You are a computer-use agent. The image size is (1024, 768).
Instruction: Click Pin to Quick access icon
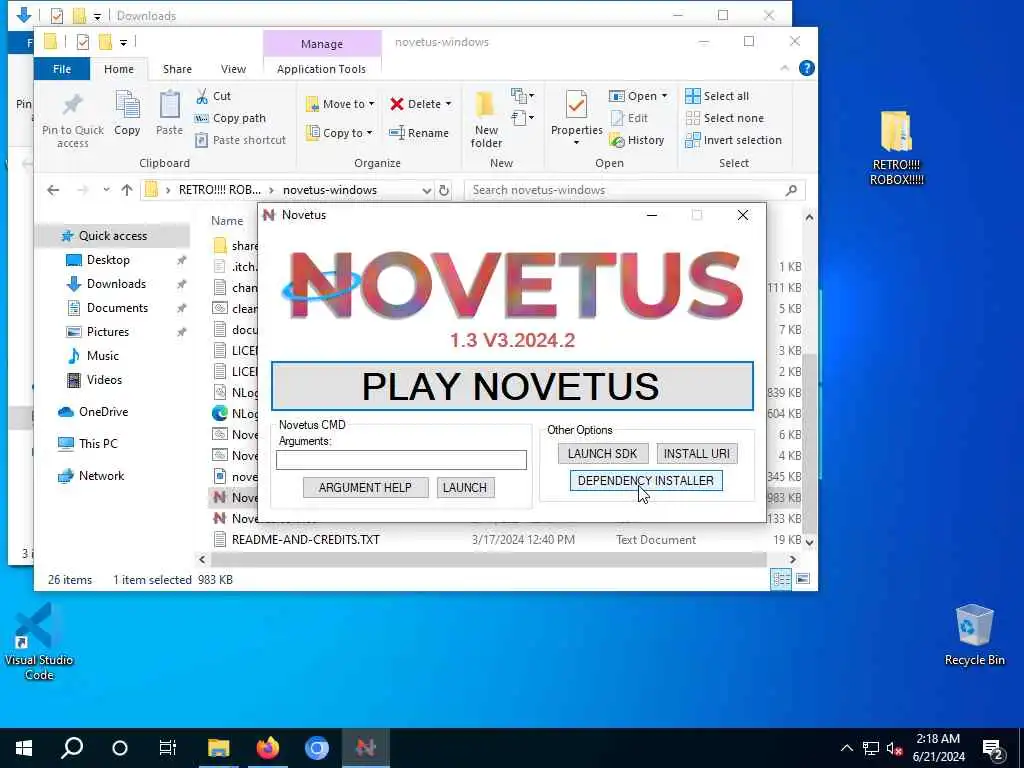[72, 120]
